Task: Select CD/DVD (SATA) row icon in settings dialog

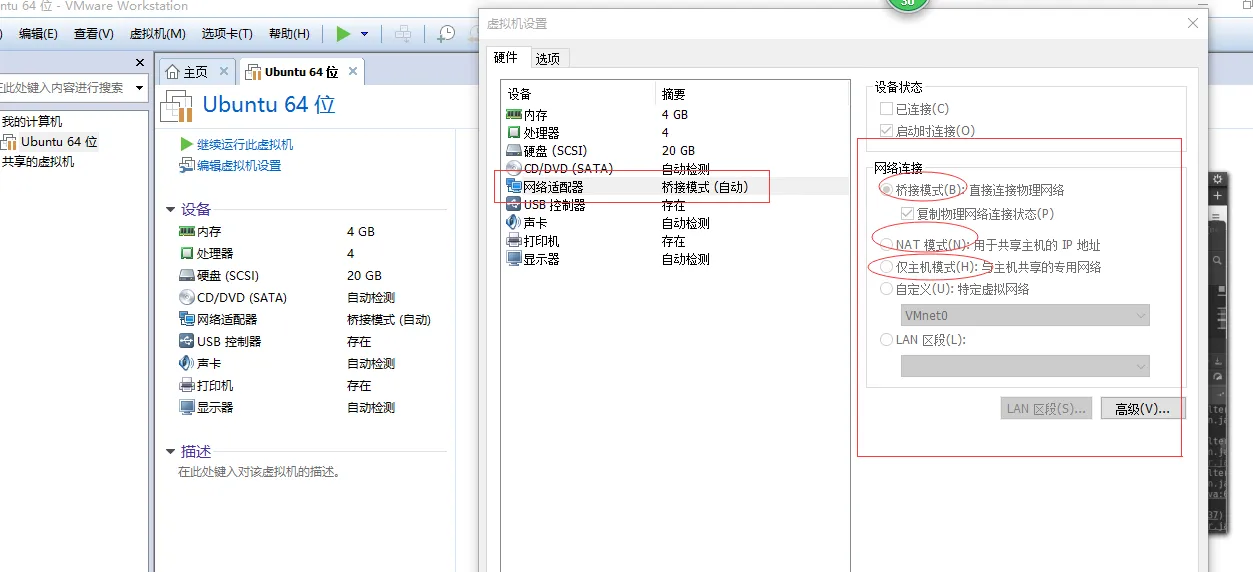Action: (x=514, y=169)
